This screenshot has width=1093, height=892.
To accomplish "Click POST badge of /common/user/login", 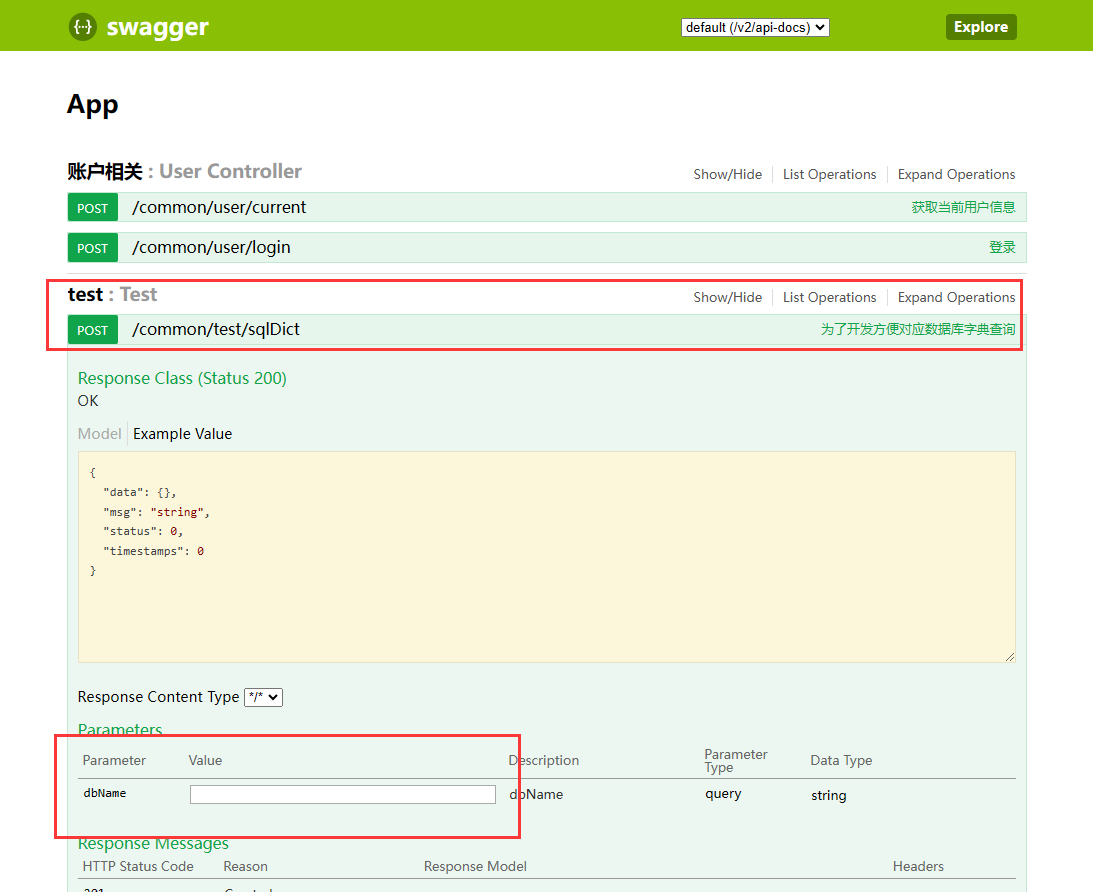I will [93, 248].
